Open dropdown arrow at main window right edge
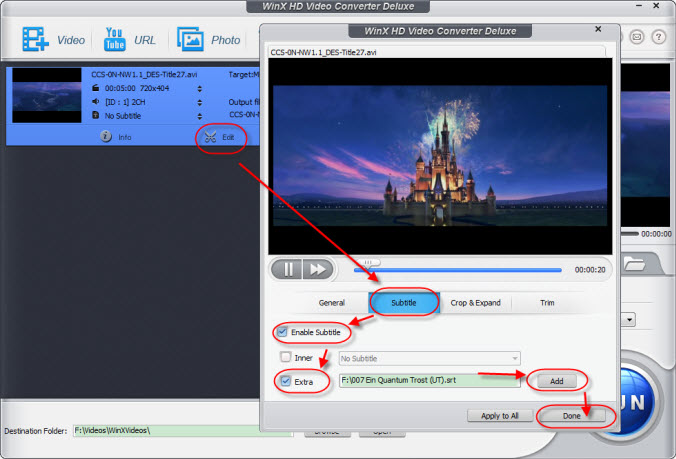The width and height of the screenshot is (676, 459). (629, 320)
